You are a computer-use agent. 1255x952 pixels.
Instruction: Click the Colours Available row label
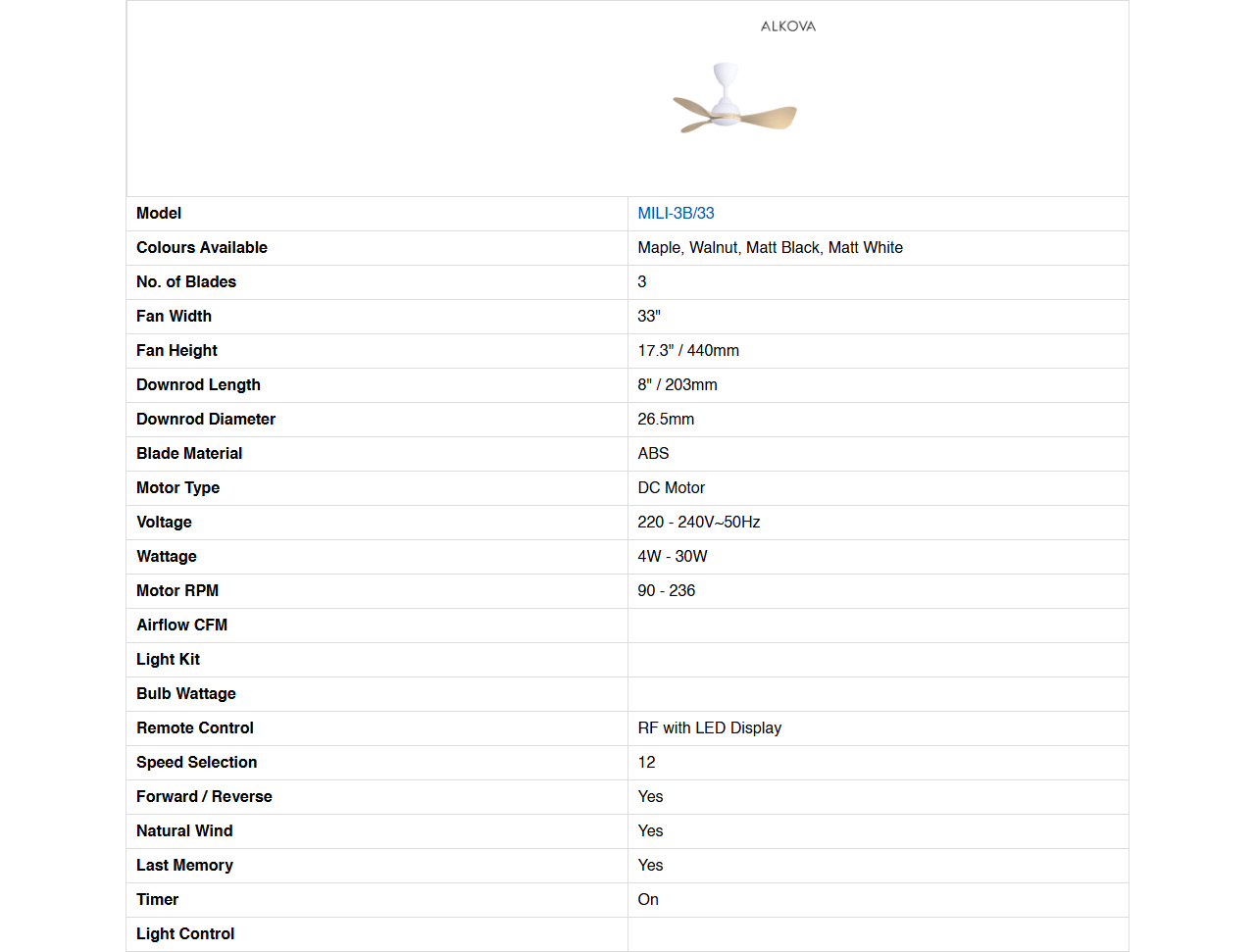(202, 248)
